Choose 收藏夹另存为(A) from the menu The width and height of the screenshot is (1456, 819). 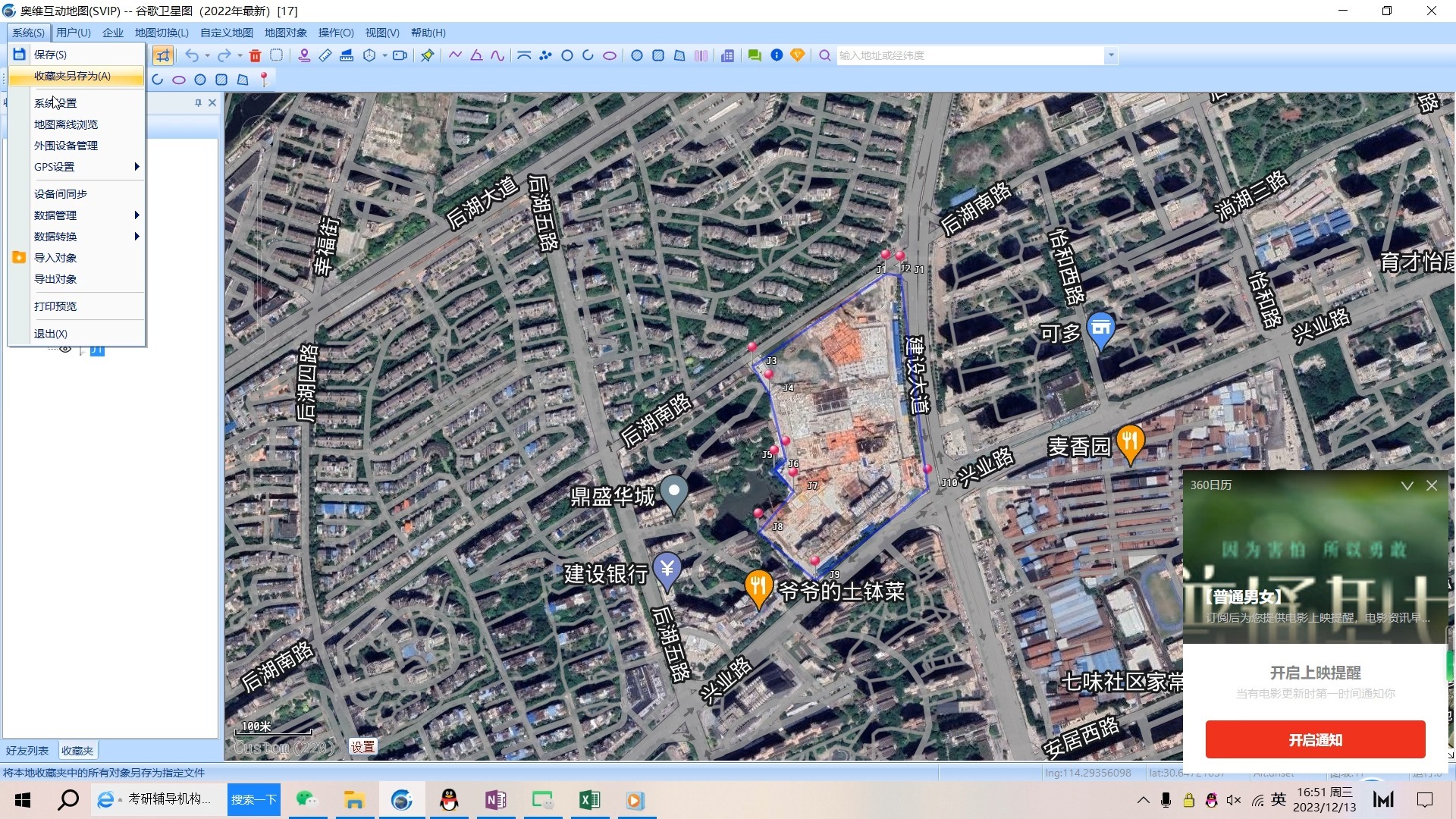73,76
